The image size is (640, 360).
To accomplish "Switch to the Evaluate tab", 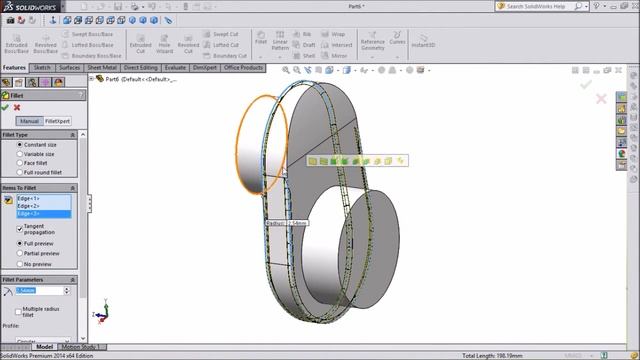I will 175,68.
